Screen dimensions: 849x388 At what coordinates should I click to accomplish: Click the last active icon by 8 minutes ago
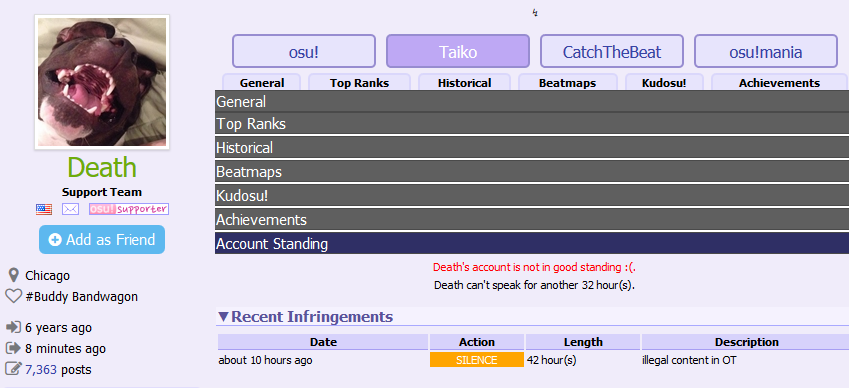(13, 348)
